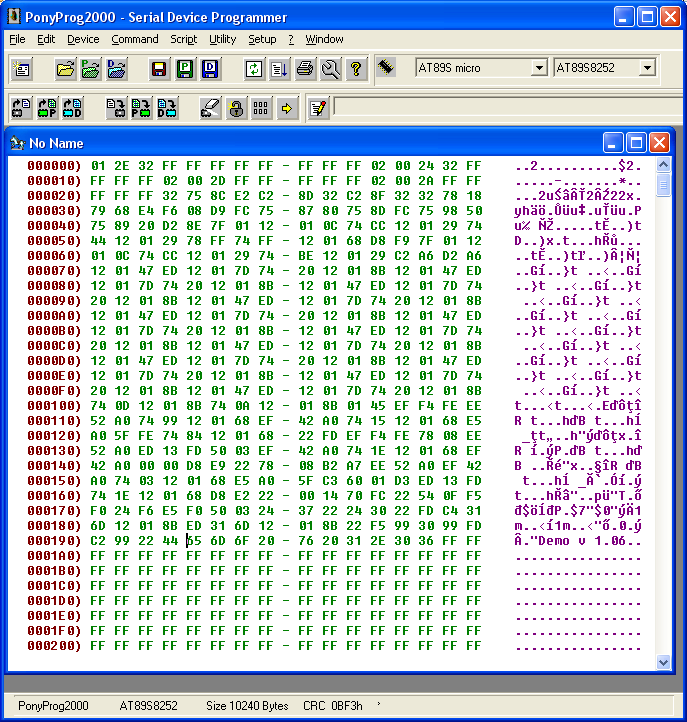Click the serial number config icon
The width and height of the screenshot is (687, 722).
[x=261, y=109]
